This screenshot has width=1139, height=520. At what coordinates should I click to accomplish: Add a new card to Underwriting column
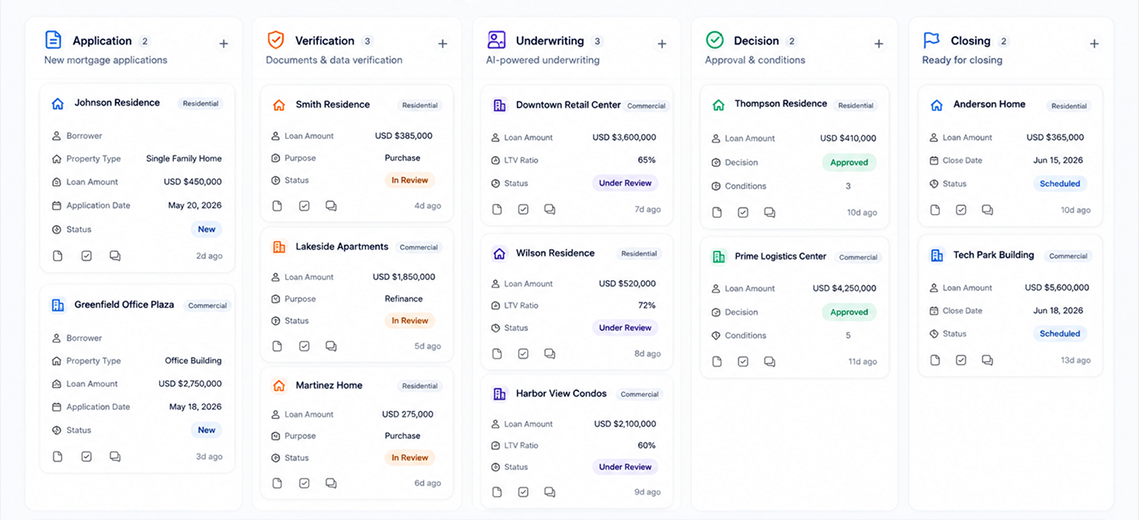pyautogui.click(x=662, y=44)
